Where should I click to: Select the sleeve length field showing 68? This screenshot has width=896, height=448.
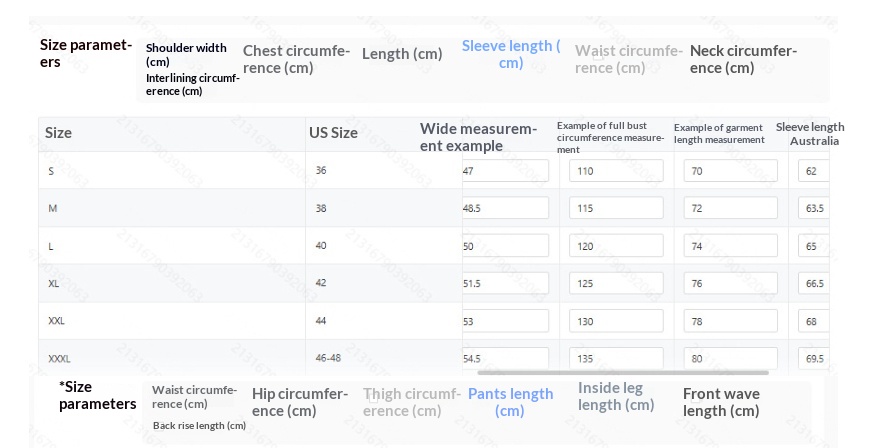[x=813, y=321]
